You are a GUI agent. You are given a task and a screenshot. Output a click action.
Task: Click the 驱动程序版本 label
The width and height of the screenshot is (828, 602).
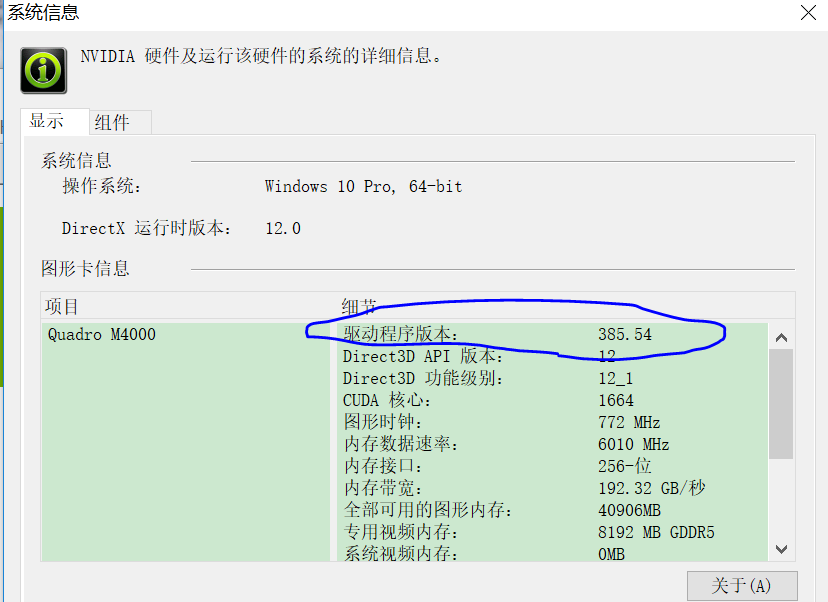pos(400,334)
